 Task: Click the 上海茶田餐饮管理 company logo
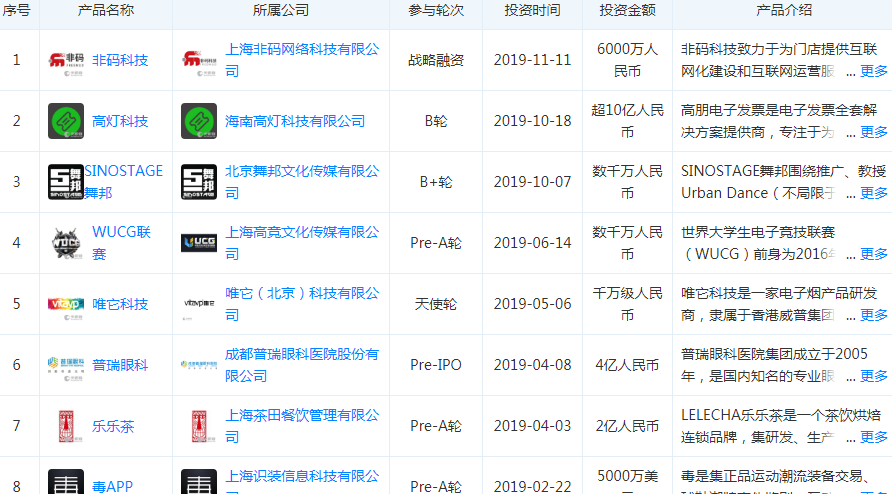[199, 426]
